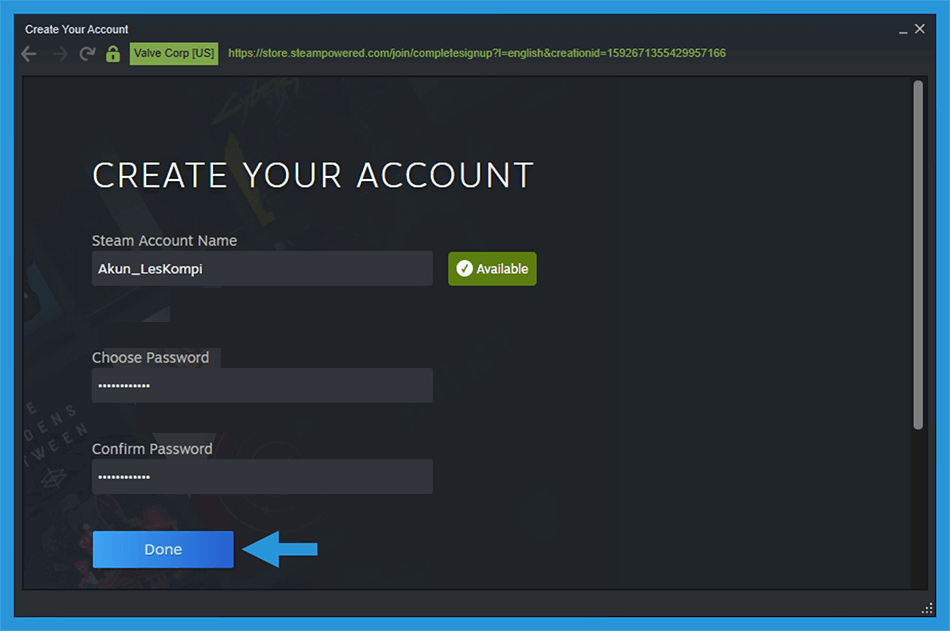Submit the form with the Done button
This screenshot has width=950, height=631.
click(x=163, y=549)
